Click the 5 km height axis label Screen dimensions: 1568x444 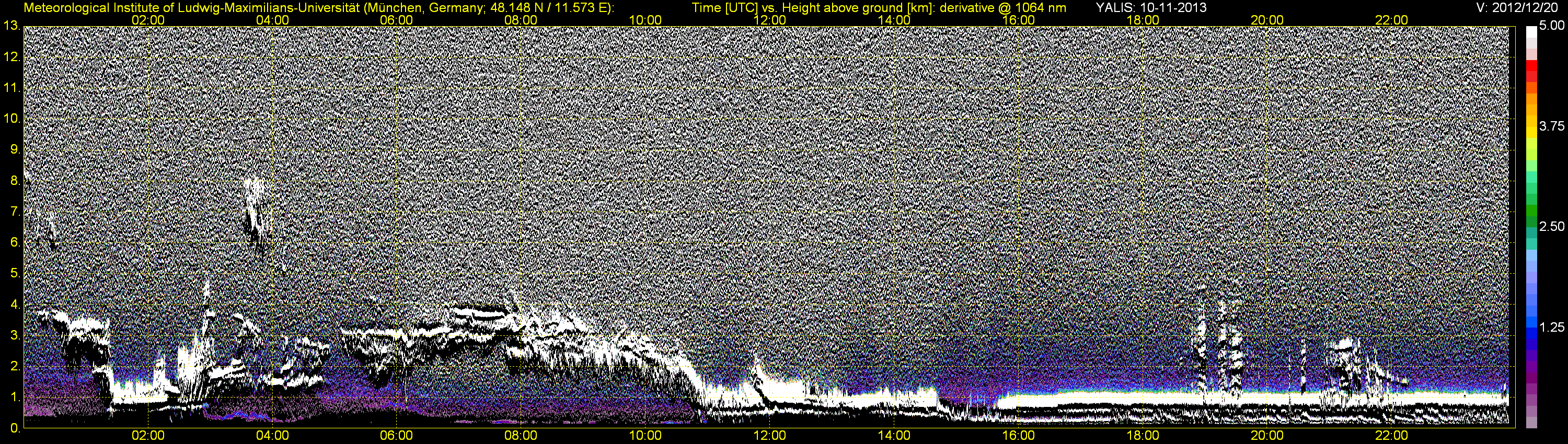(x=15, y=274)
